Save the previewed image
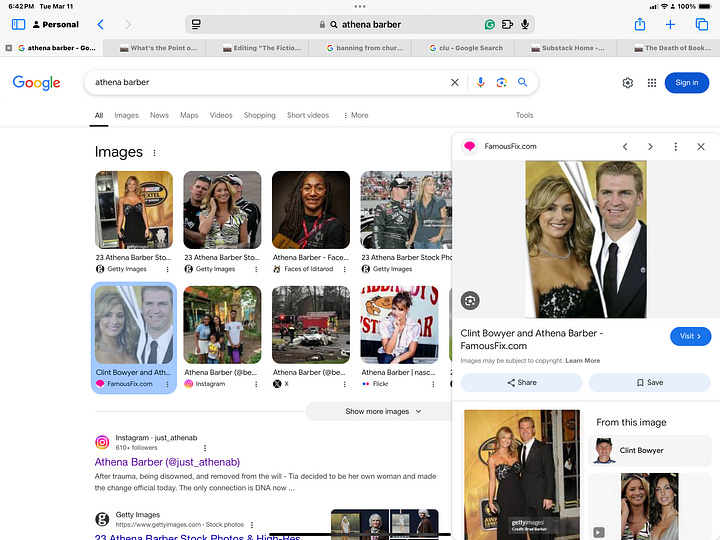Image resolution: width=720 pixels, height=540 pixels. pos(649,382)
